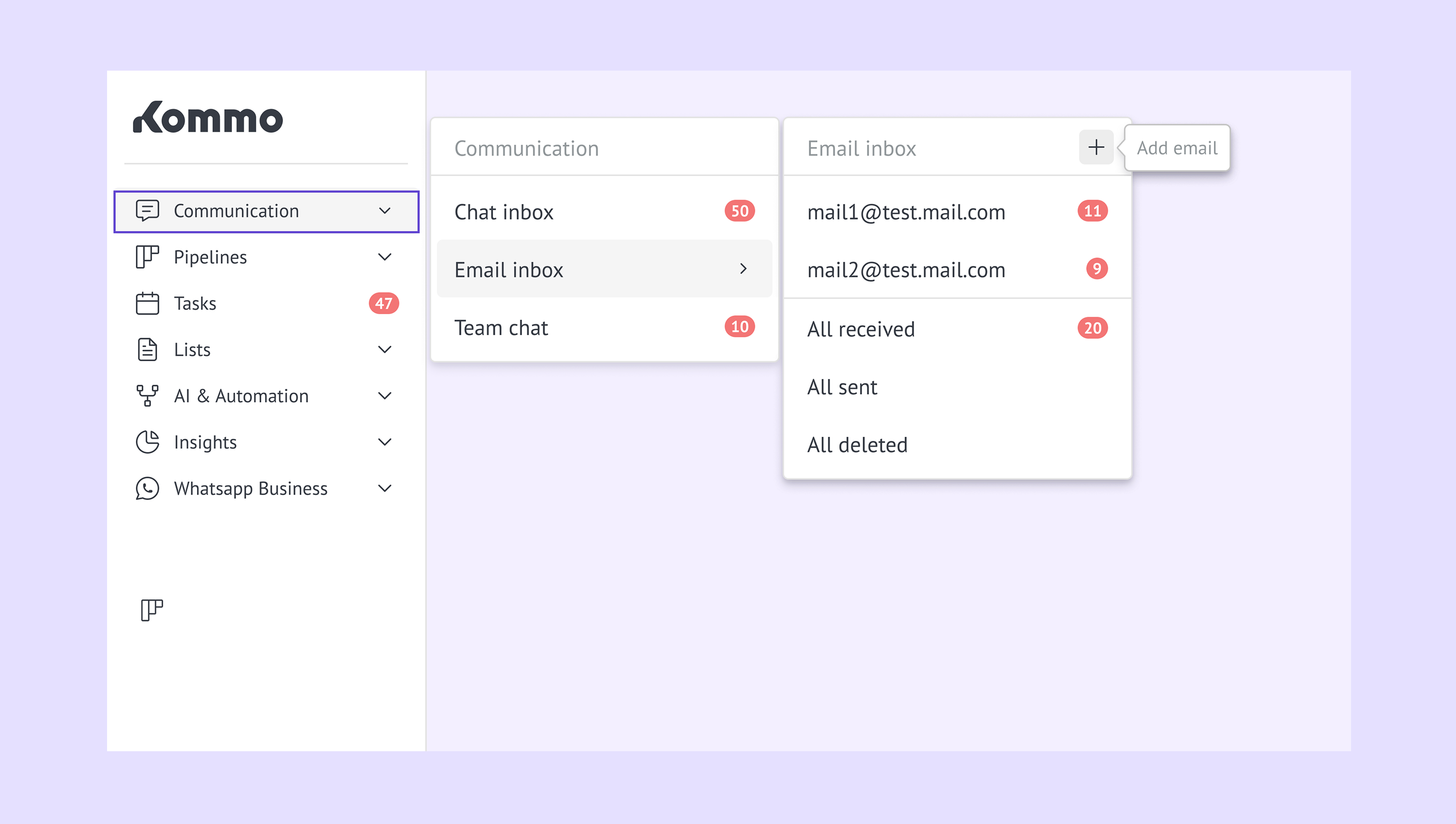Click the plus icon to add email
This screenshot has height=824, width=1456.
click(1096, 147)
